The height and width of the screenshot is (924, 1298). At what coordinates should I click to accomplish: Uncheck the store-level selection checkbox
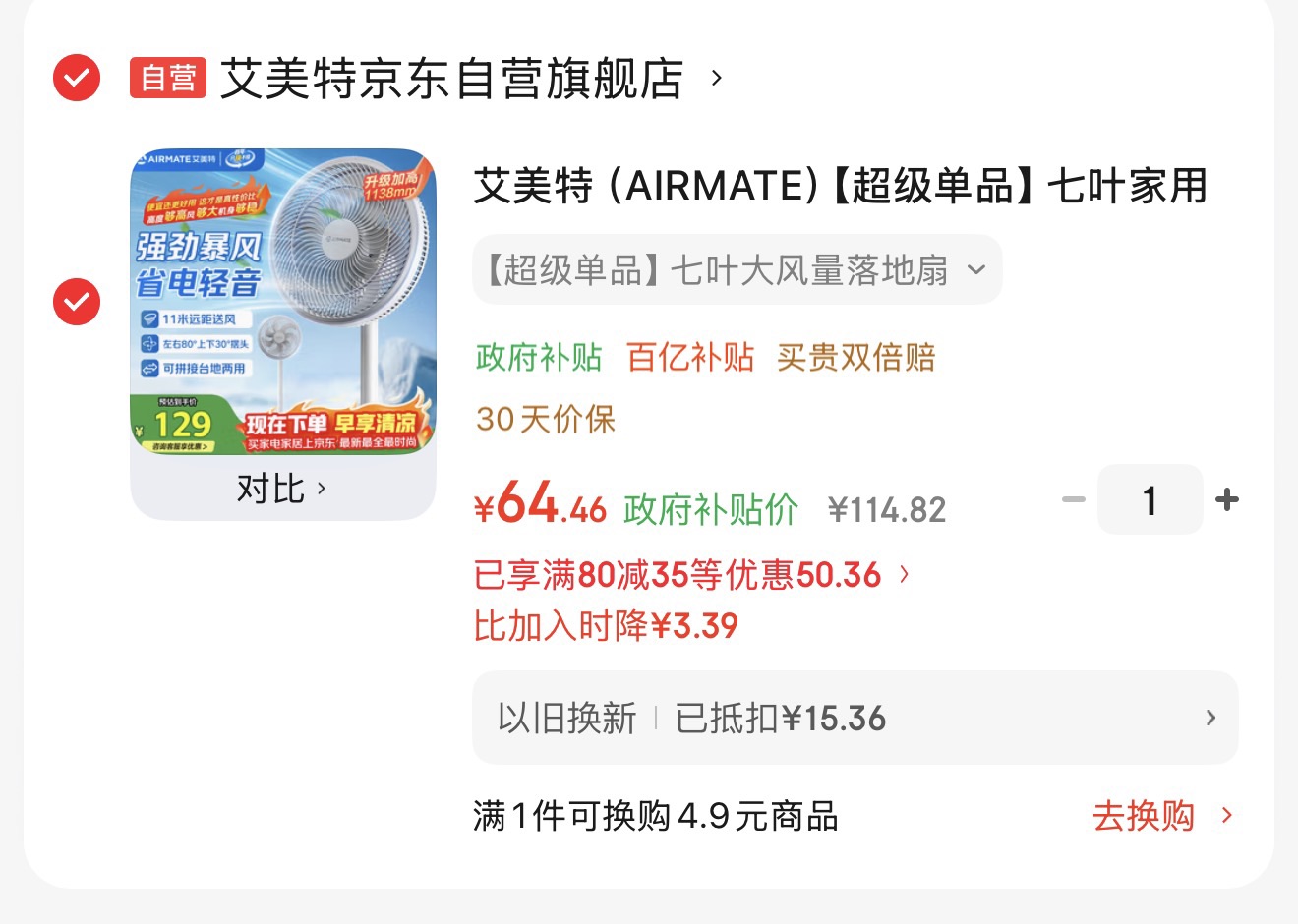tap(77, 78)
